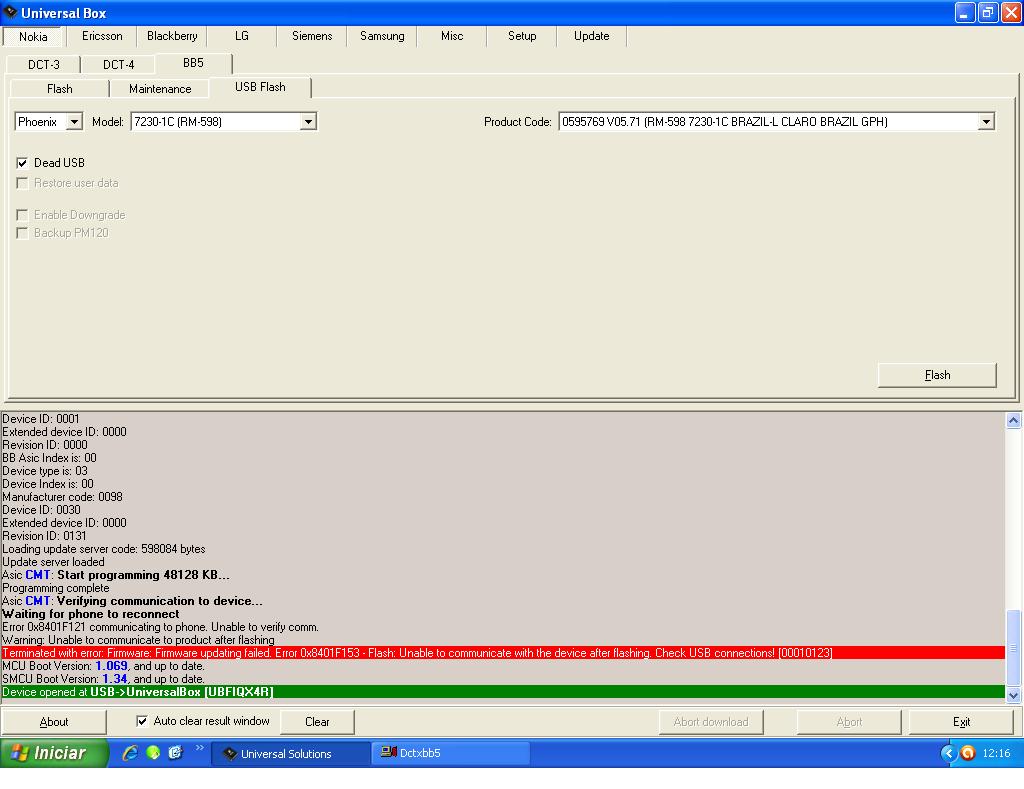Open the Flash sub-tab under BB5
Image resolution: width=1024 pixels, height=789 pixels.
pyautogui.click(x=59, y=89)
